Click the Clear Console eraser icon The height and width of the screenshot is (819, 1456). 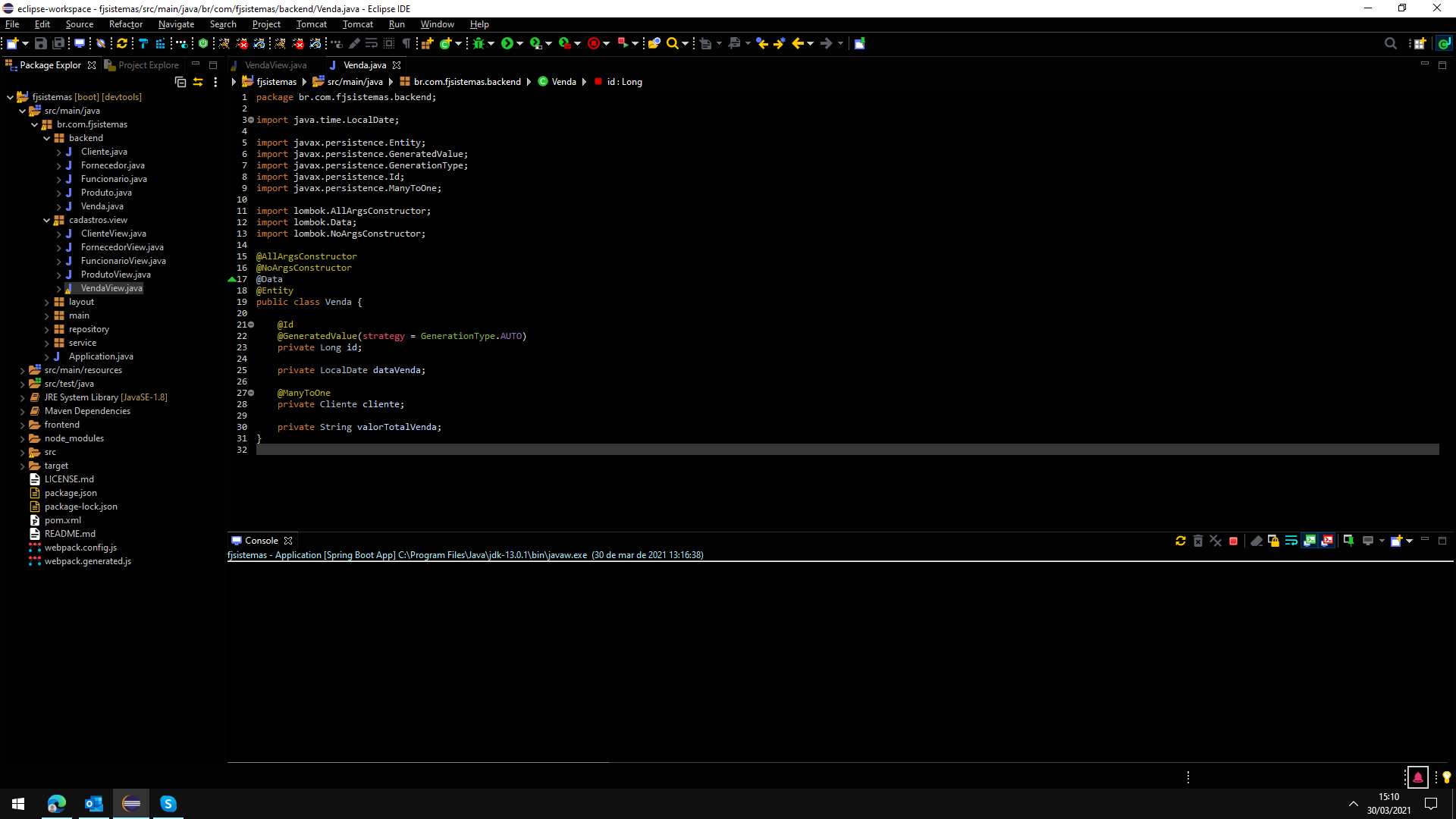[x=1257, y=541]
